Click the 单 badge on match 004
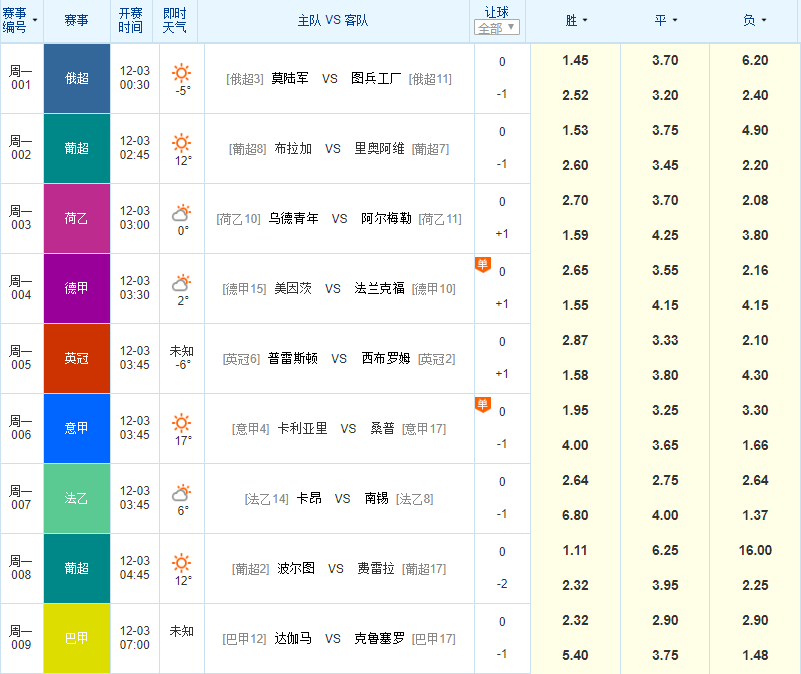Screen dimensions: 801x674 pyautogui.click(x=483, y=265)
